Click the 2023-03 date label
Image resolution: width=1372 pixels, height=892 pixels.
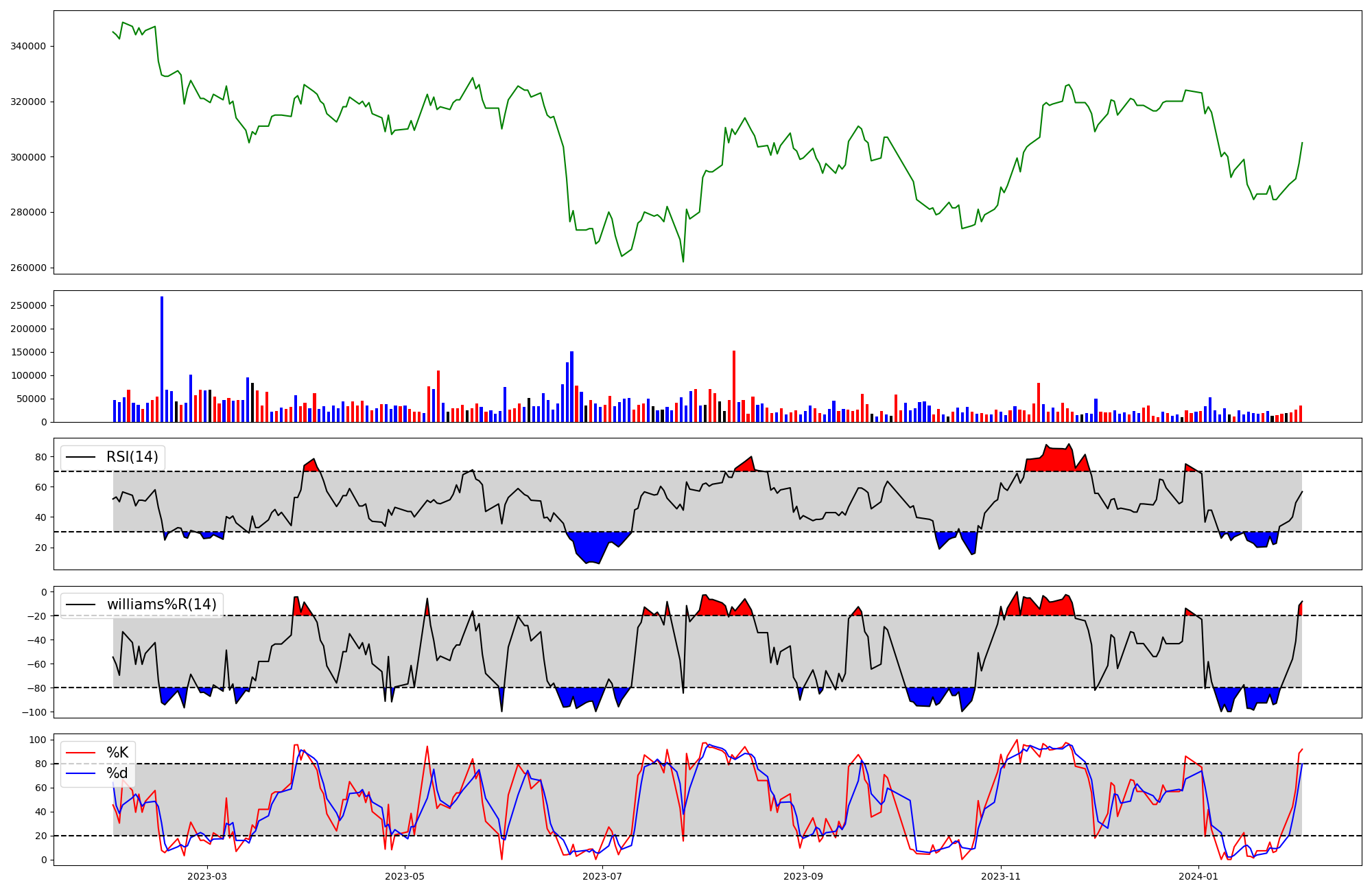pos(207,876)
